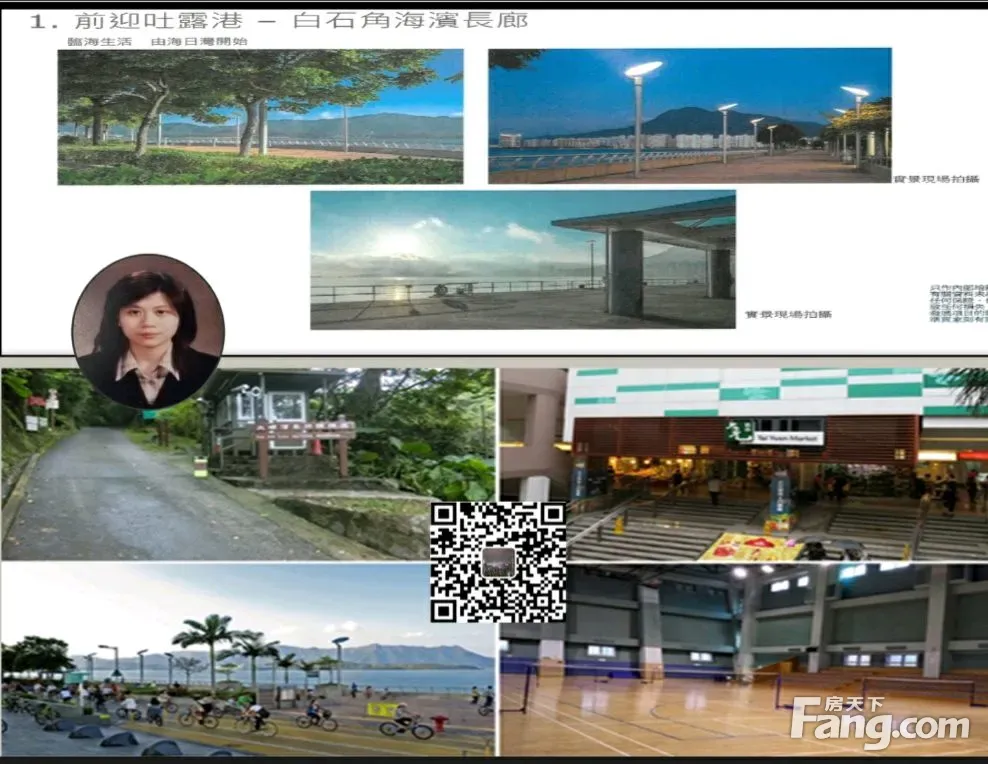
Task: Click the small logo inside the QR code
Action: click(498, 563)
